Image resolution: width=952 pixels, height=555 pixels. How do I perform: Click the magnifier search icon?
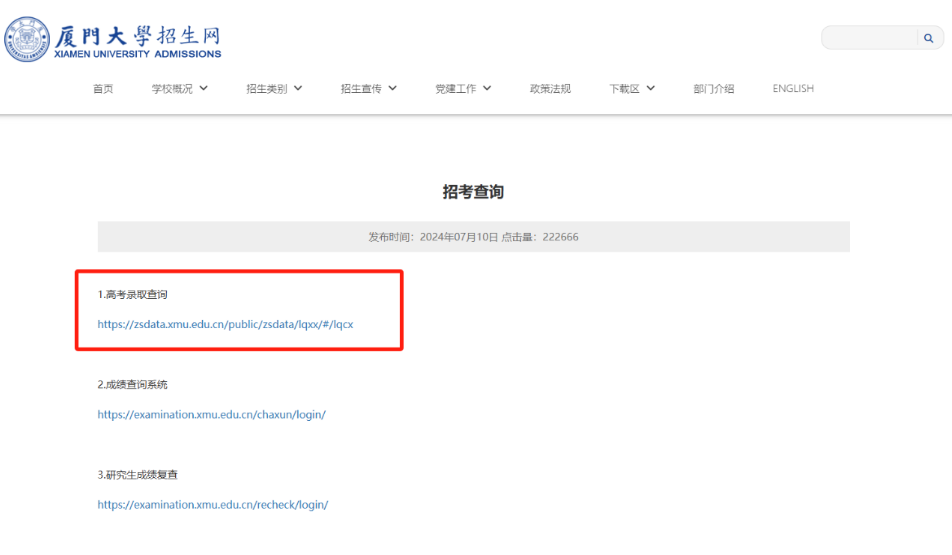tap(928, 38)
